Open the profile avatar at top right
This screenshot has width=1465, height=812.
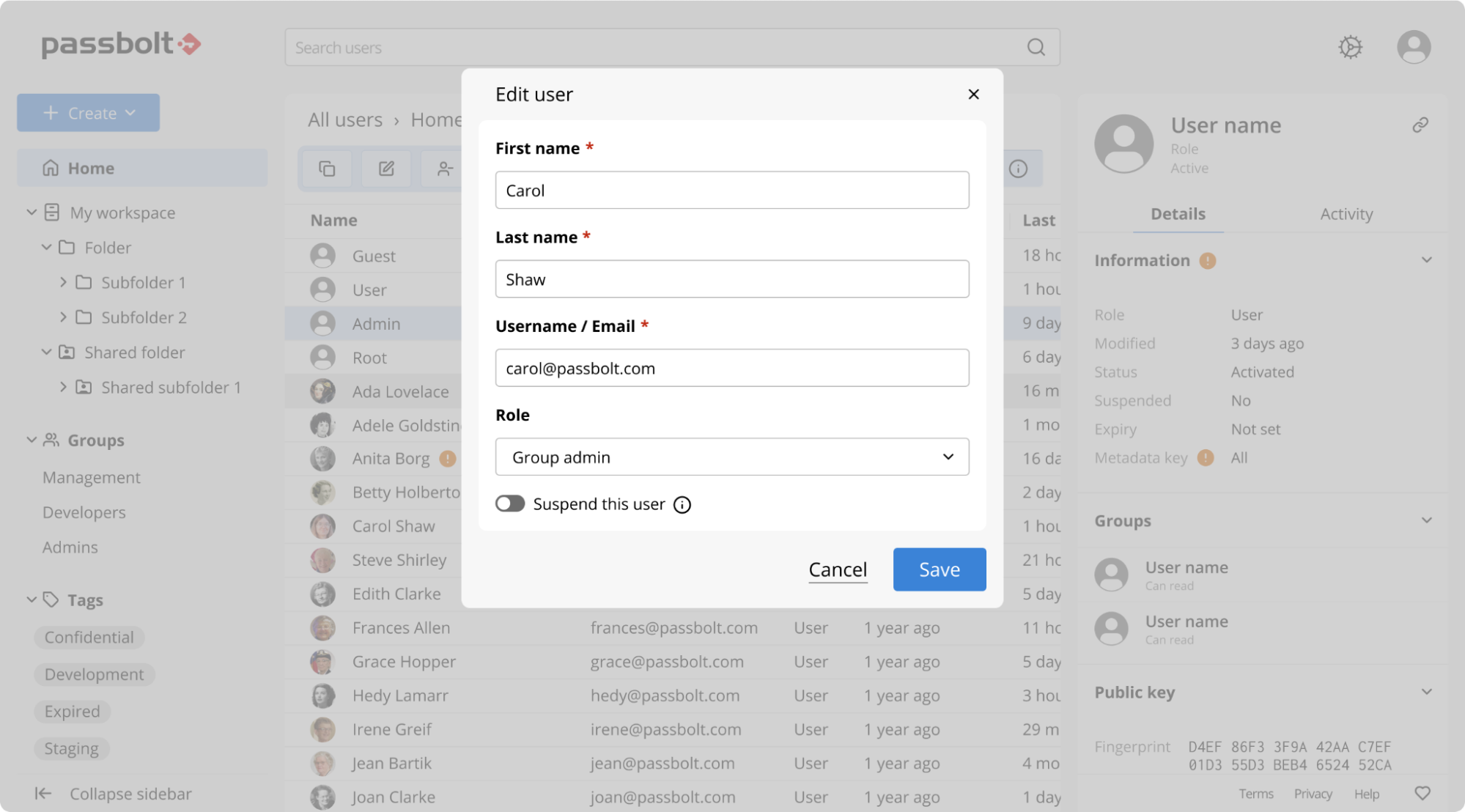[x=1413, y=47]
